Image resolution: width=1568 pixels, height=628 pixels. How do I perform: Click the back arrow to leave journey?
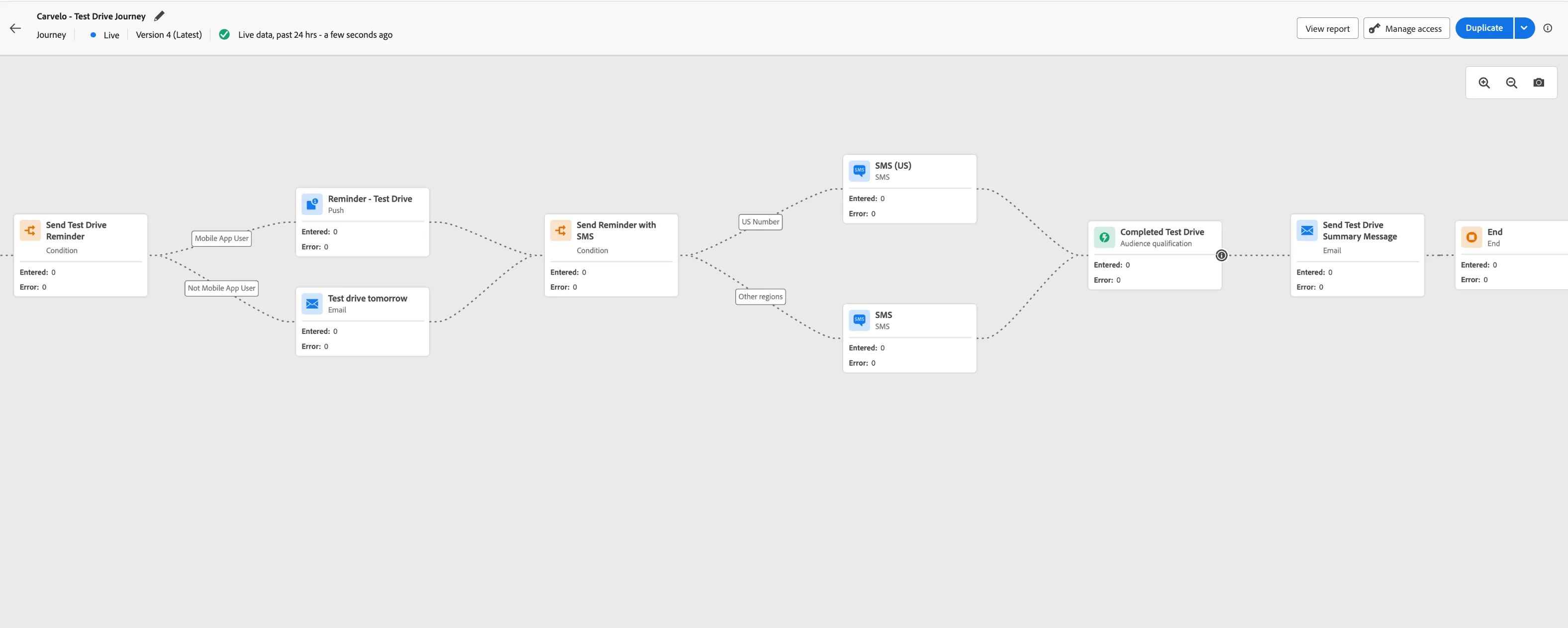point(15,28)
